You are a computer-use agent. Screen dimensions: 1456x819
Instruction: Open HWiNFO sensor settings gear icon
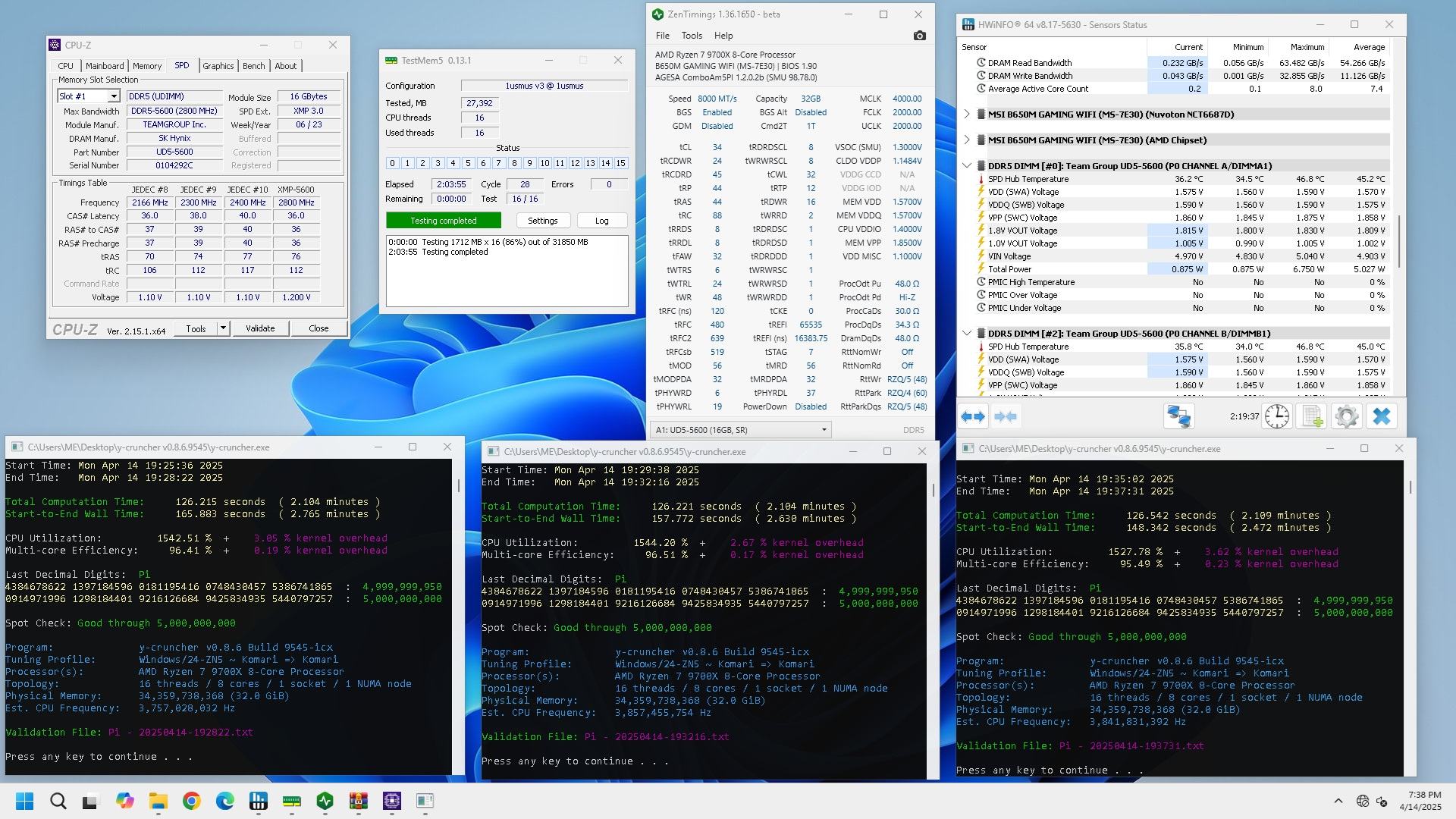[x=1347, y=416]
